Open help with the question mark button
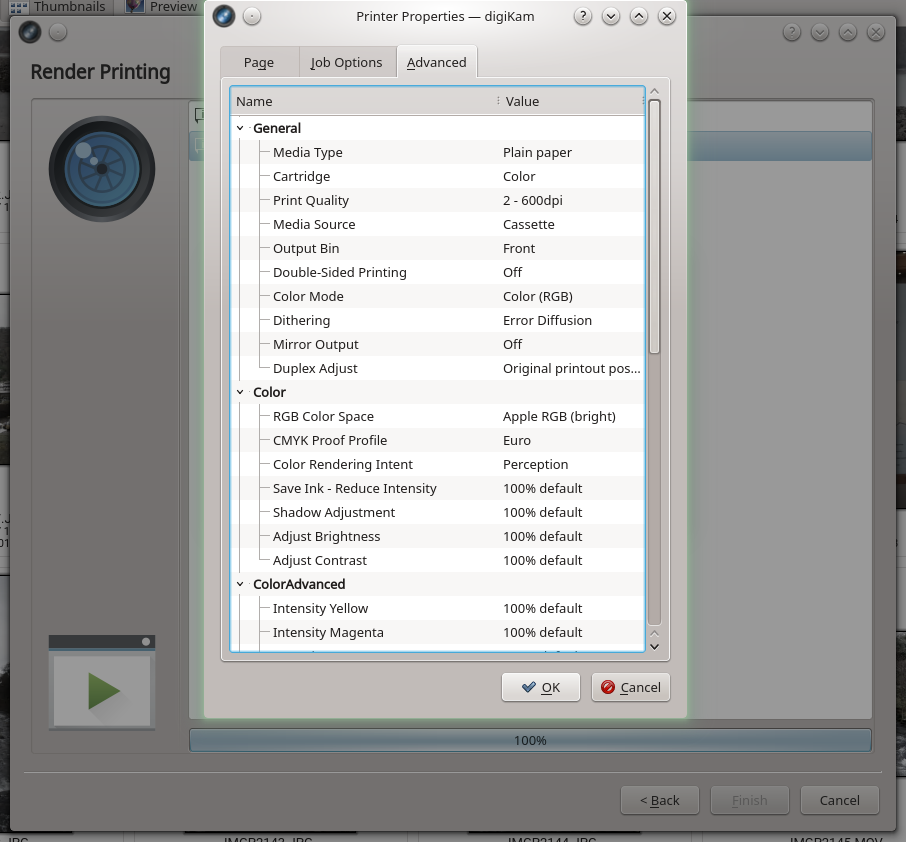This screenshot has height=842, width=906. click(x=583, y=16)
